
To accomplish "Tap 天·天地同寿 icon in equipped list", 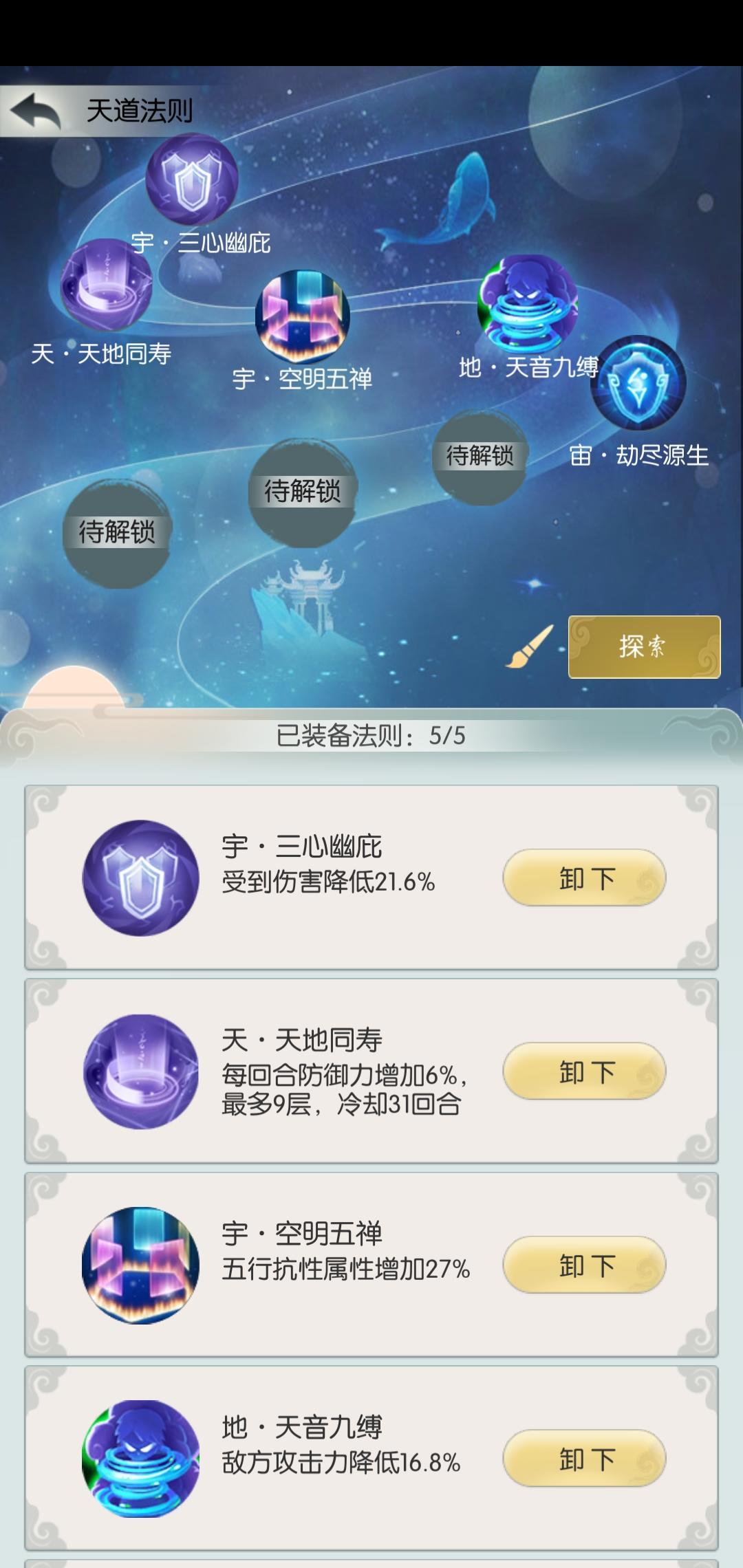I will 141,1071.
